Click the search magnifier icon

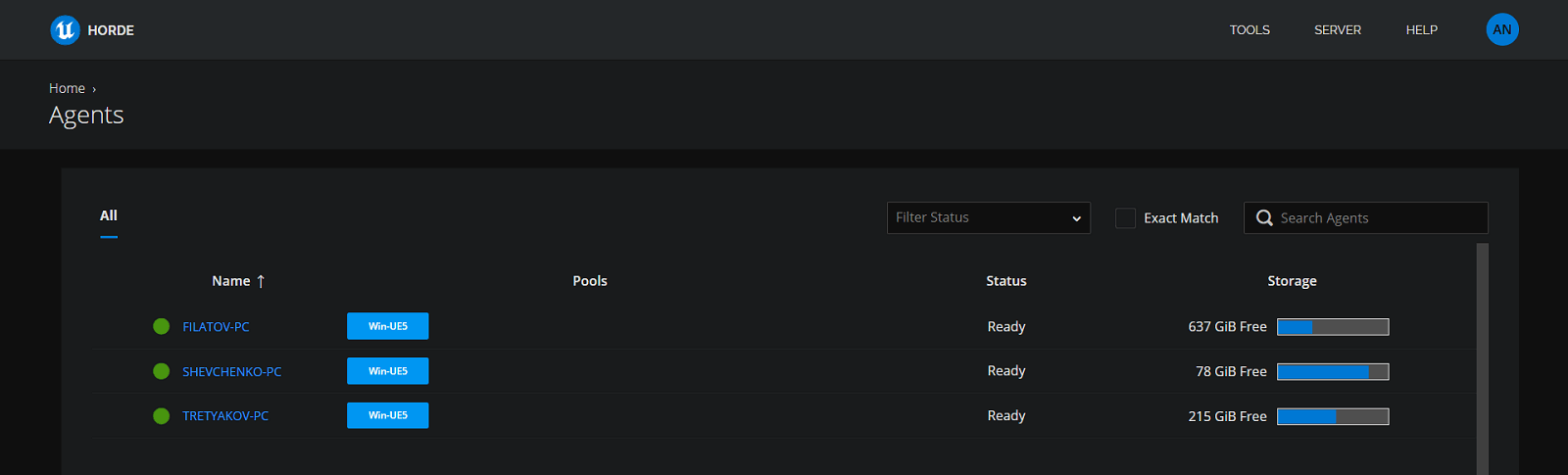pyautogui.click(x=1264, y=218)
